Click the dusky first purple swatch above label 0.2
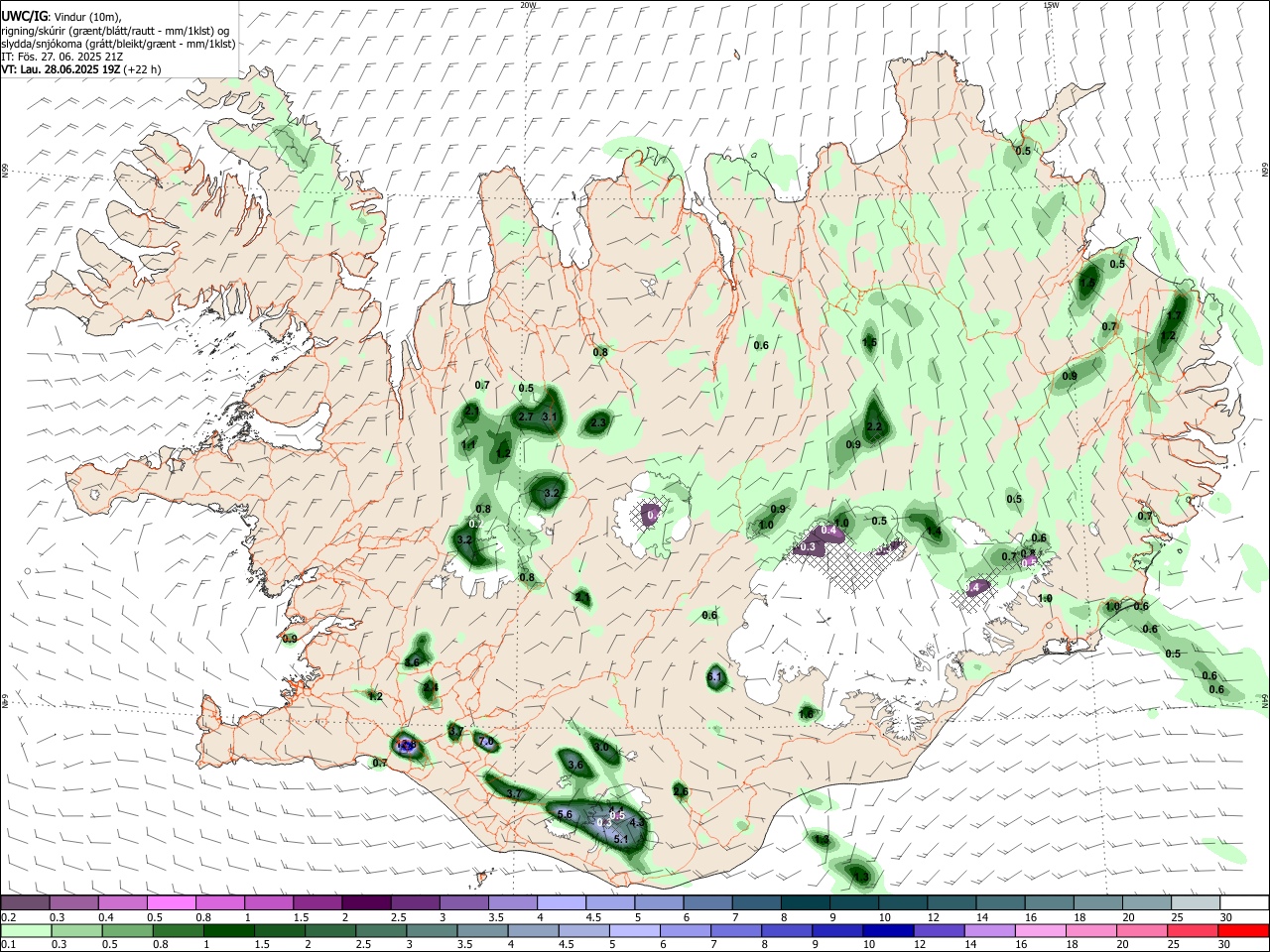 (x=26, y=902)
